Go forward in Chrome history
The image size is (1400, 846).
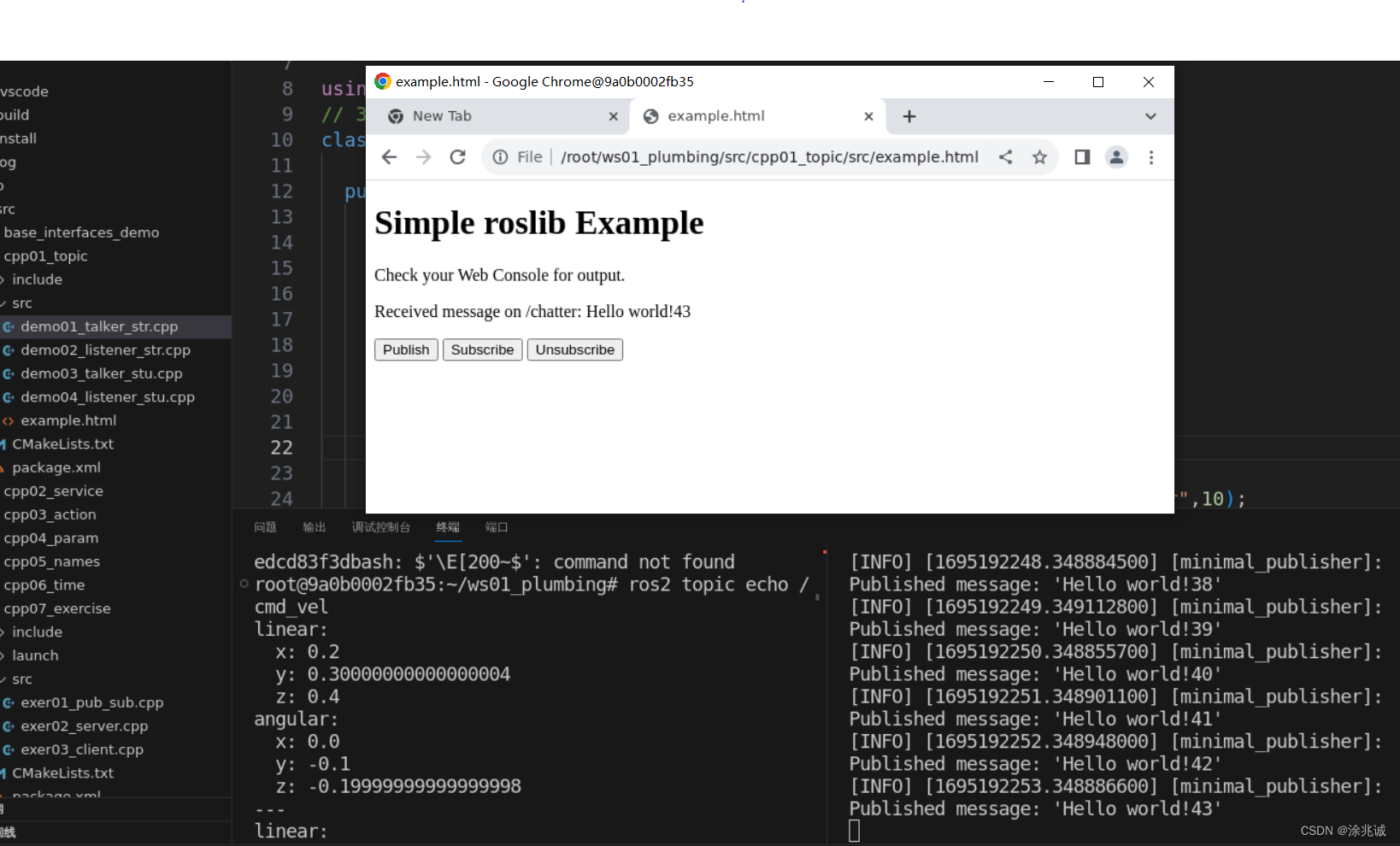point(423,157)
